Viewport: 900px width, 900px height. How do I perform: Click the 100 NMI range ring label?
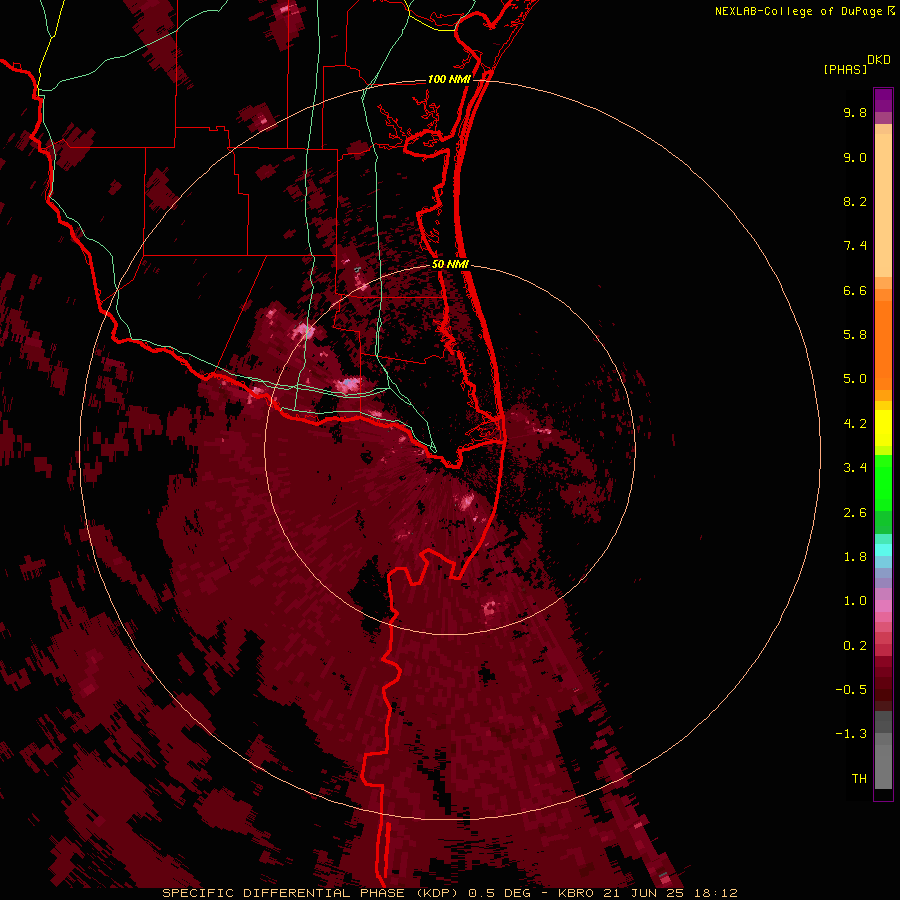449,79
